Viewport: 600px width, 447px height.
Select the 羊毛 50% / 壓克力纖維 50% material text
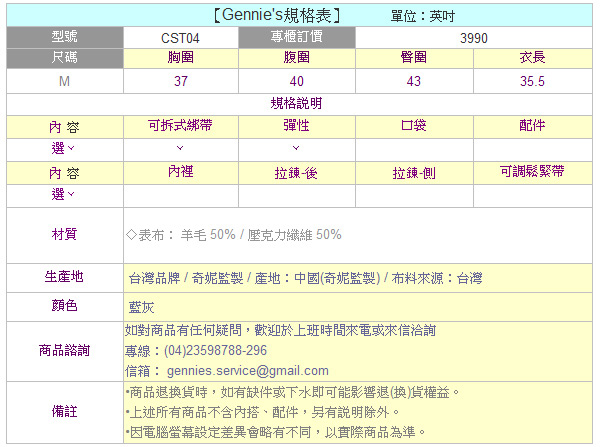tap(261, 235)
